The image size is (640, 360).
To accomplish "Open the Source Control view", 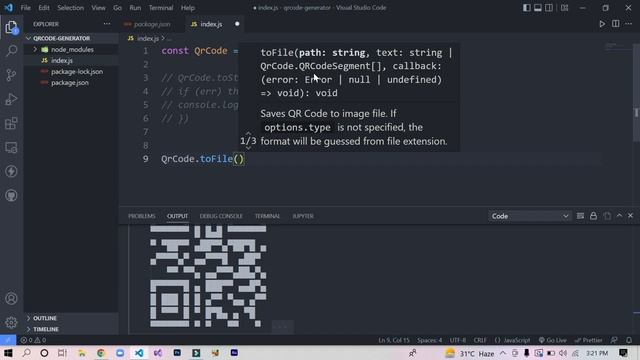I will pos(11,75).
